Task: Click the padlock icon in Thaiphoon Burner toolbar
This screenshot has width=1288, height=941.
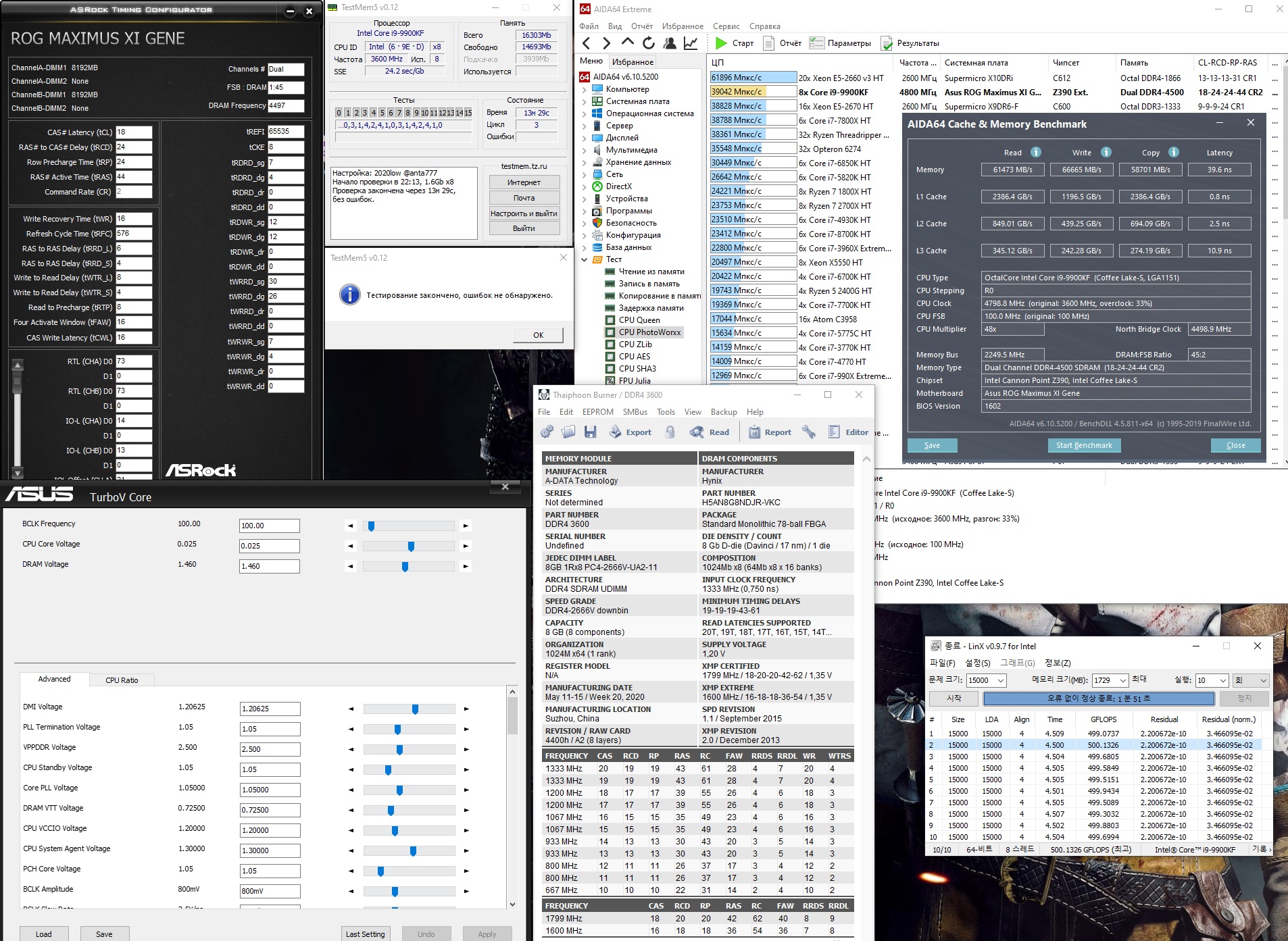Action: (670, 432)
